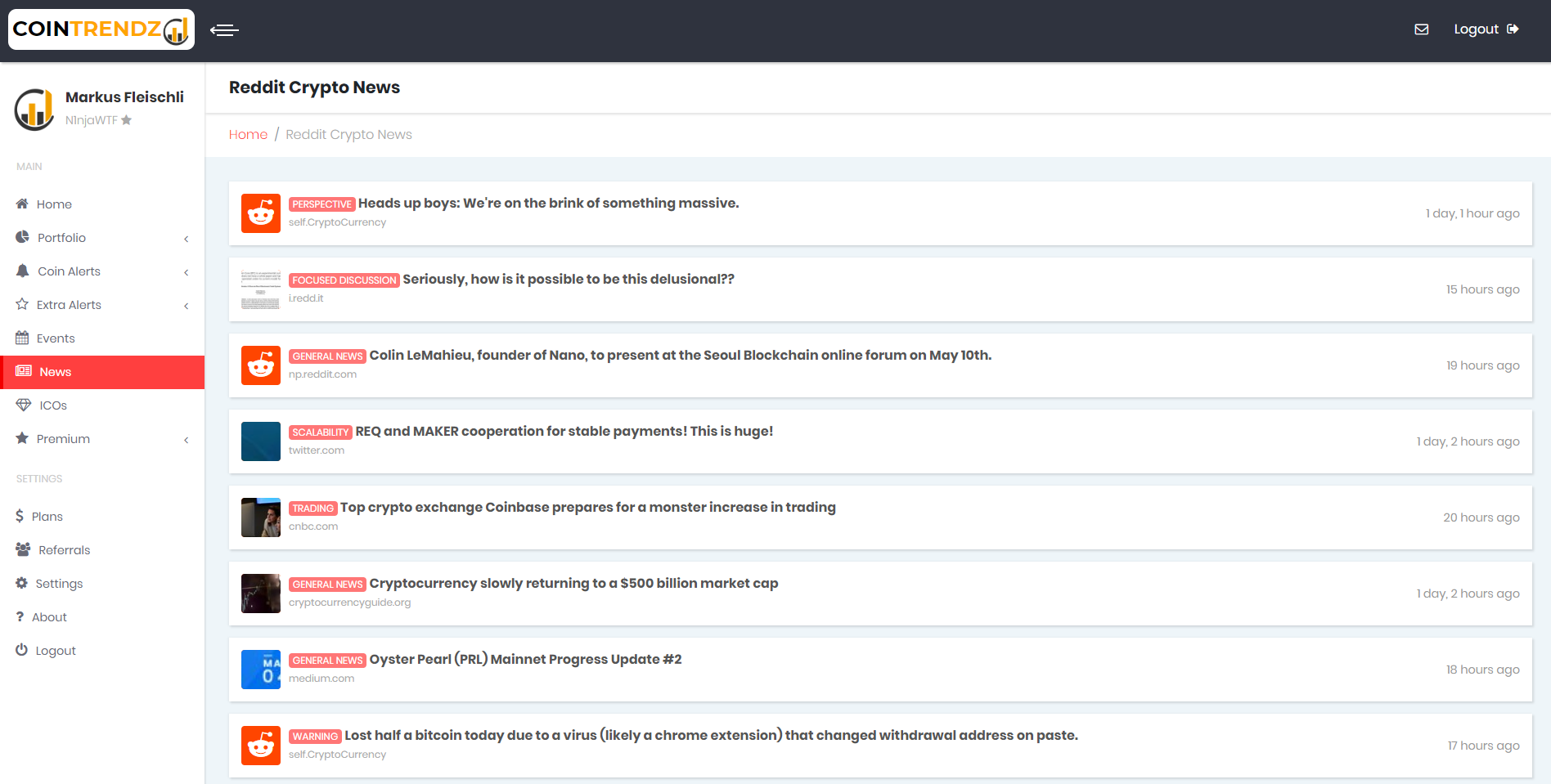Viewport: 1551px width, 784px height.
Task: Expand the Portfolio submenu chevron
Action: [187, 239]
